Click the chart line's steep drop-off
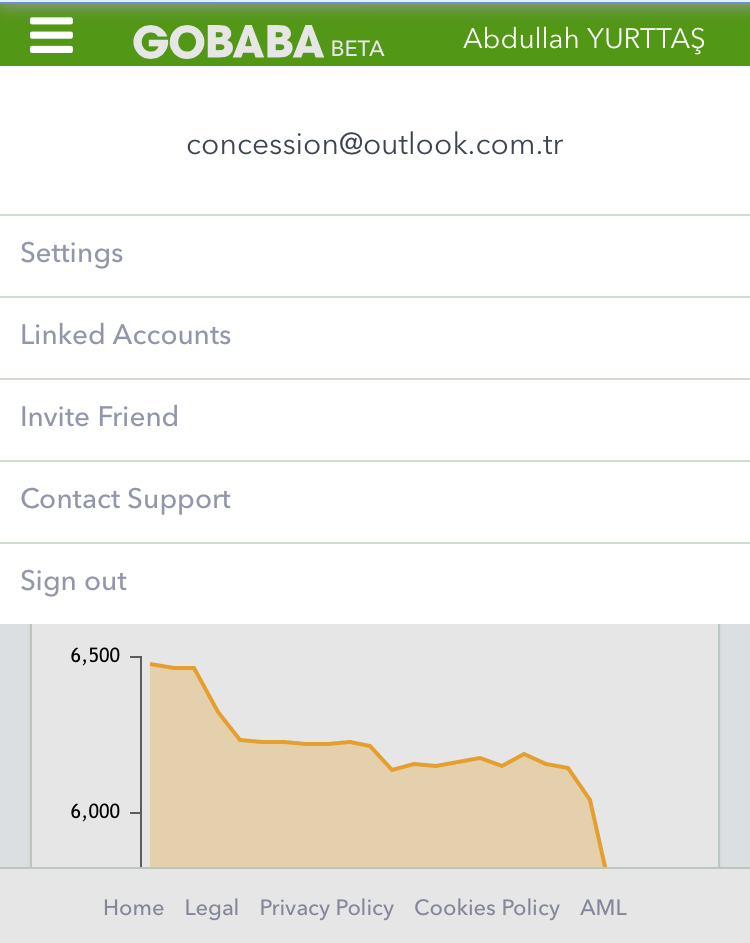The height and width of the screenshot is (943, 750). pos(598,833)
